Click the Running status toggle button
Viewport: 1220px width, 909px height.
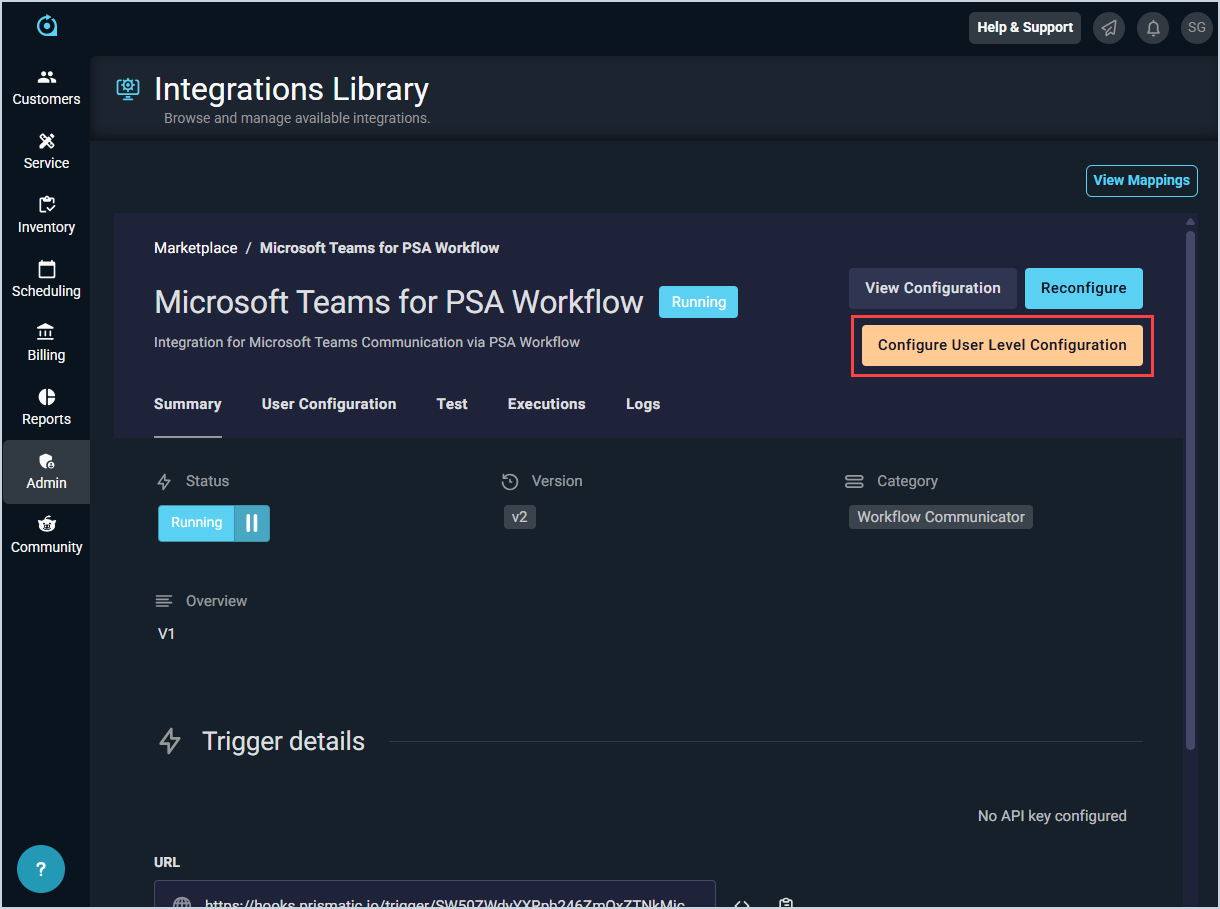click(x=197, y=523)
